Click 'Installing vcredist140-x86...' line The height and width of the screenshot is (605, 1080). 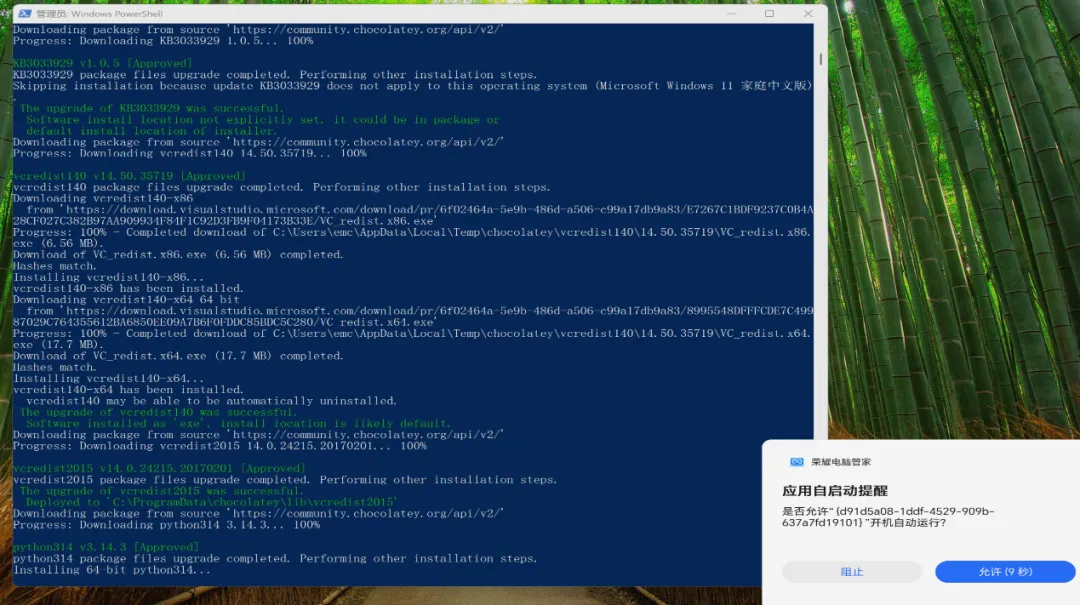[x=108, y=278]
